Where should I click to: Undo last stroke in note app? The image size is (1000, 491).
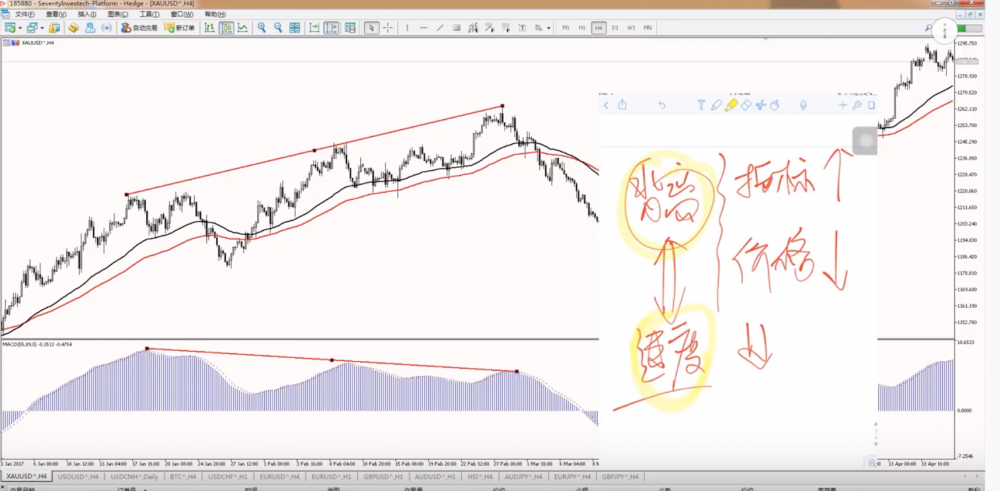(662, 105)
